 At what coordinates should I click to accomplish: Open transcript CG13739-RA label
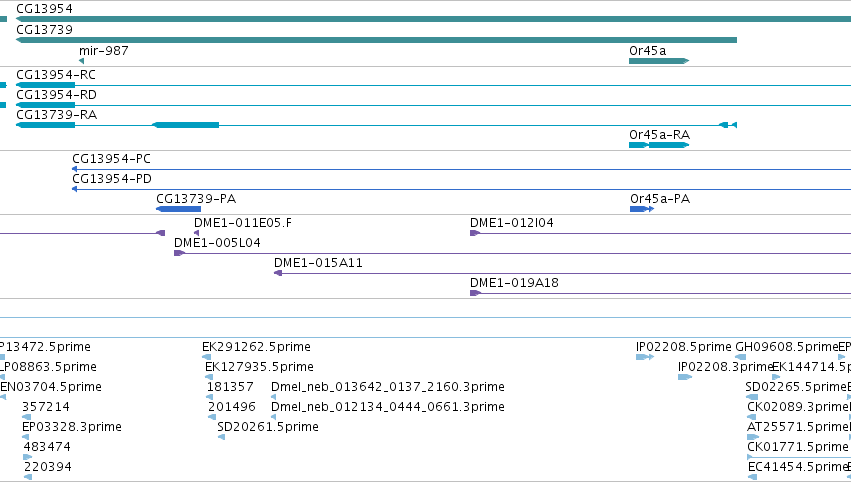click(x=56, y=115)
